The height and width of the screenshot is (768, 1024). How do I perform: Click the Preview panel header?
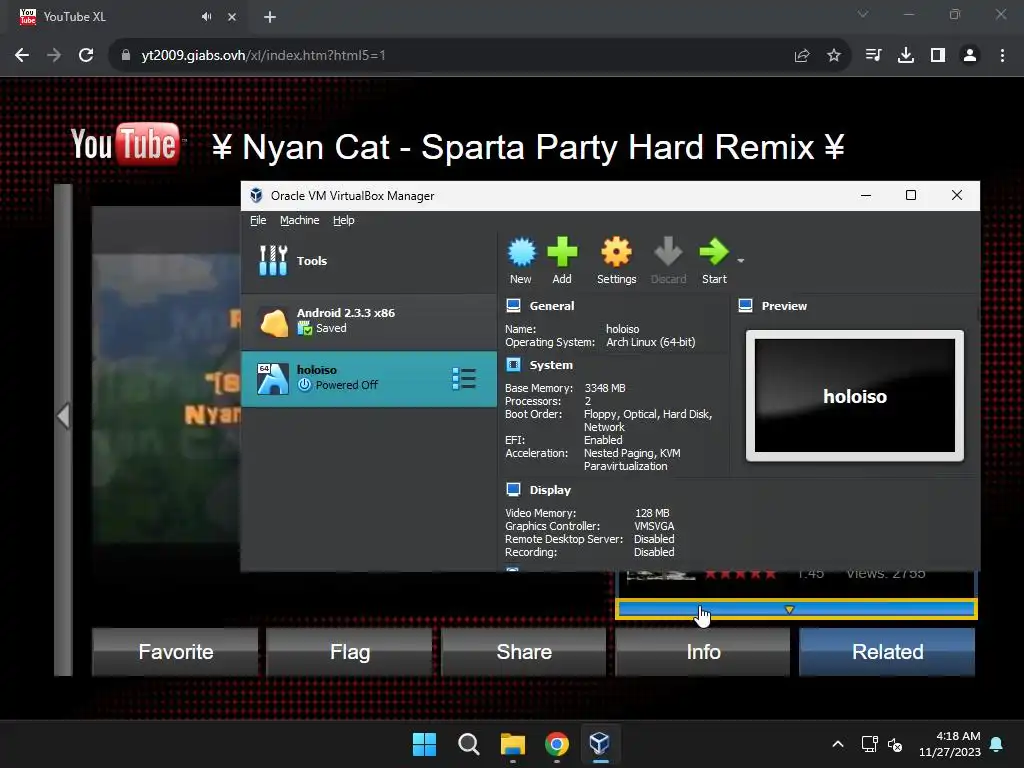coord(784,306)
